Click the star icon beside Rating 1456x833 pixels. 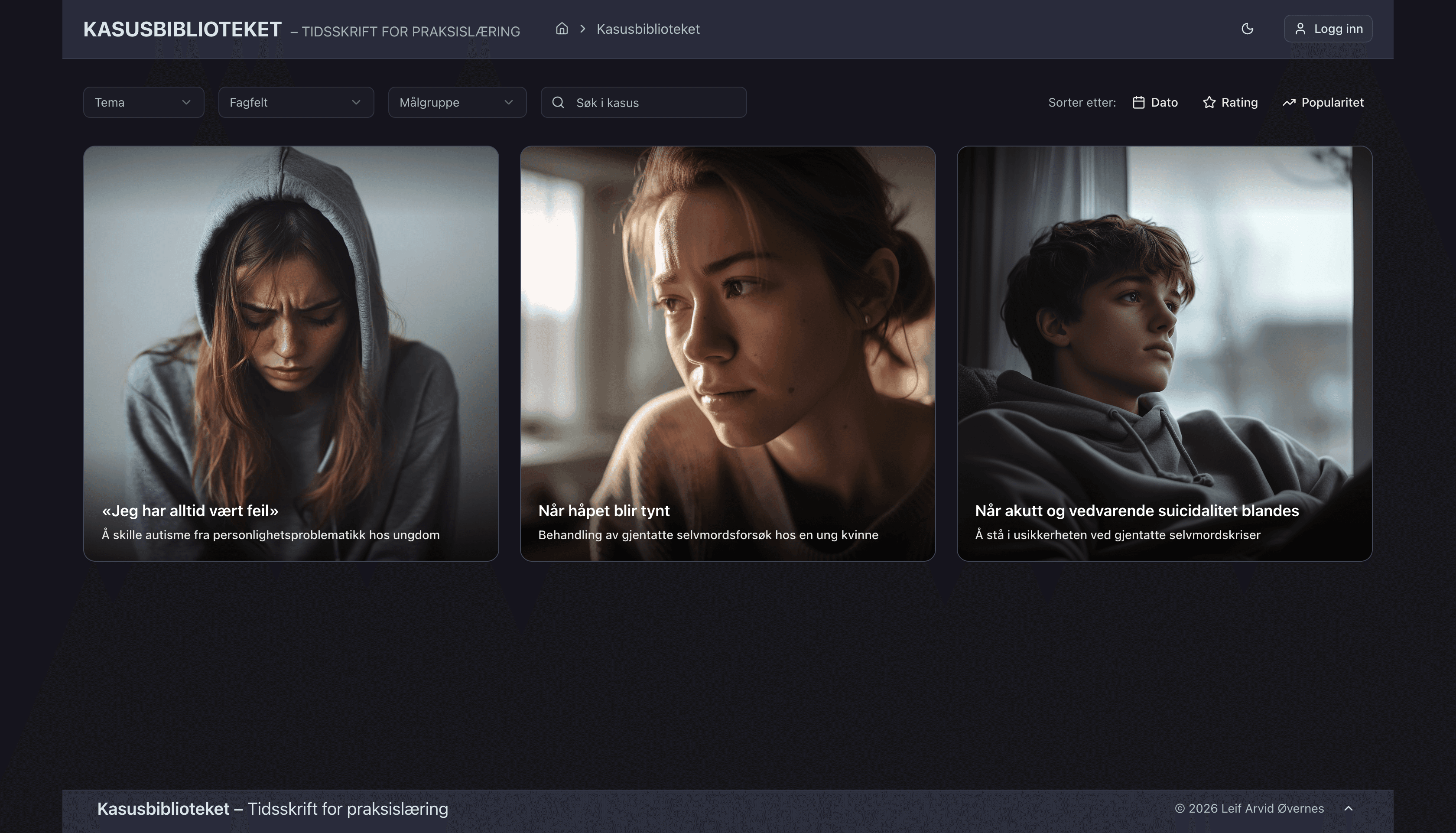tap(1209, 102)
